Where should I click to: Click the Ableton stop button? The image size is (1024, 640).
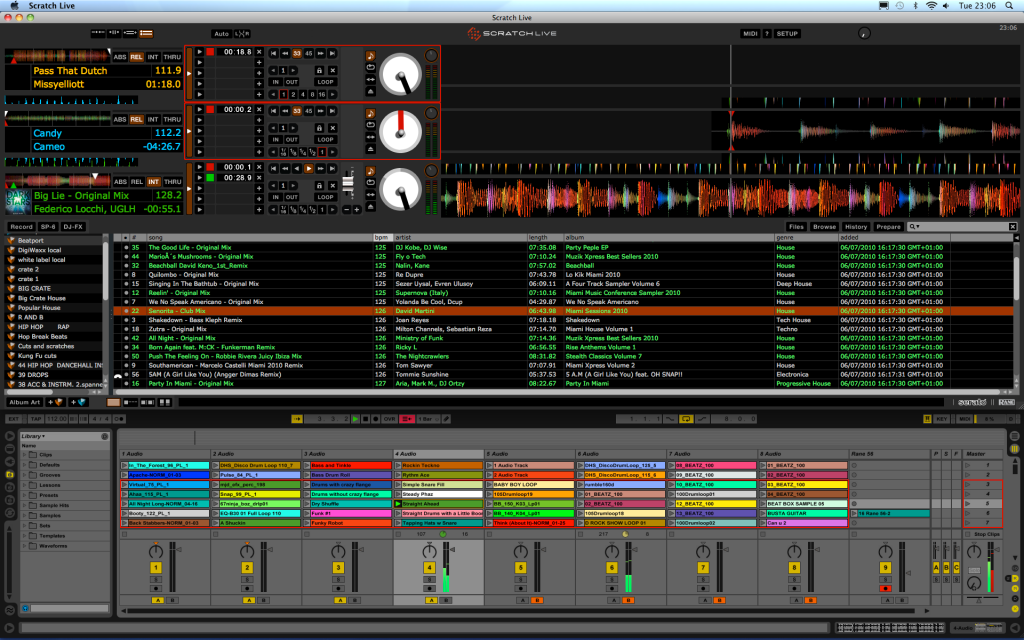pyautogui.click(x=366, y=419)
